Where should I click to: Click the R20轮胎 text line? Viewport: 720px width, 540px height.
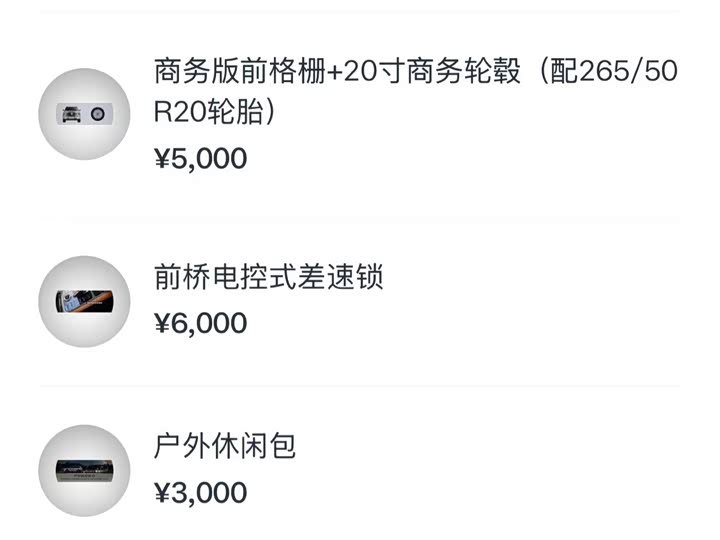pos(214,113)
